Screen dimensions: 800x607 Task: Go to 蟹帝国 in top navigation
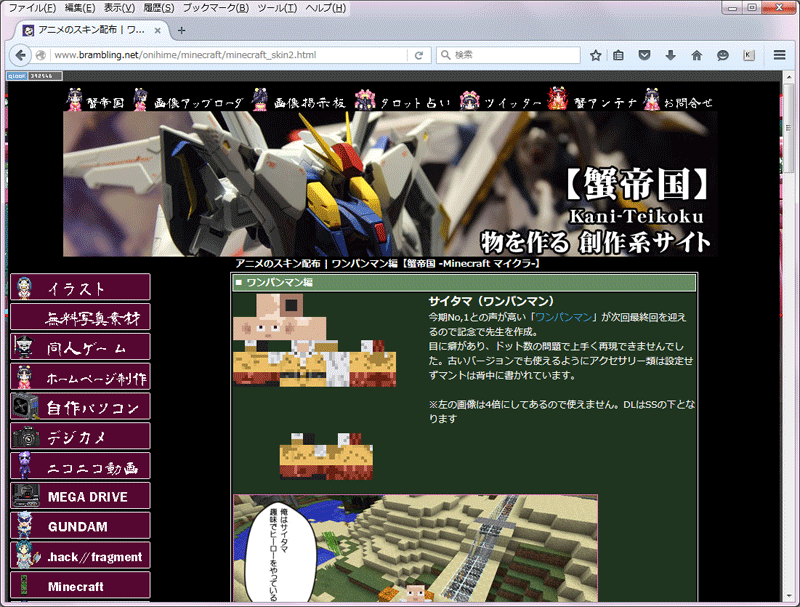[x=96, y=100]
